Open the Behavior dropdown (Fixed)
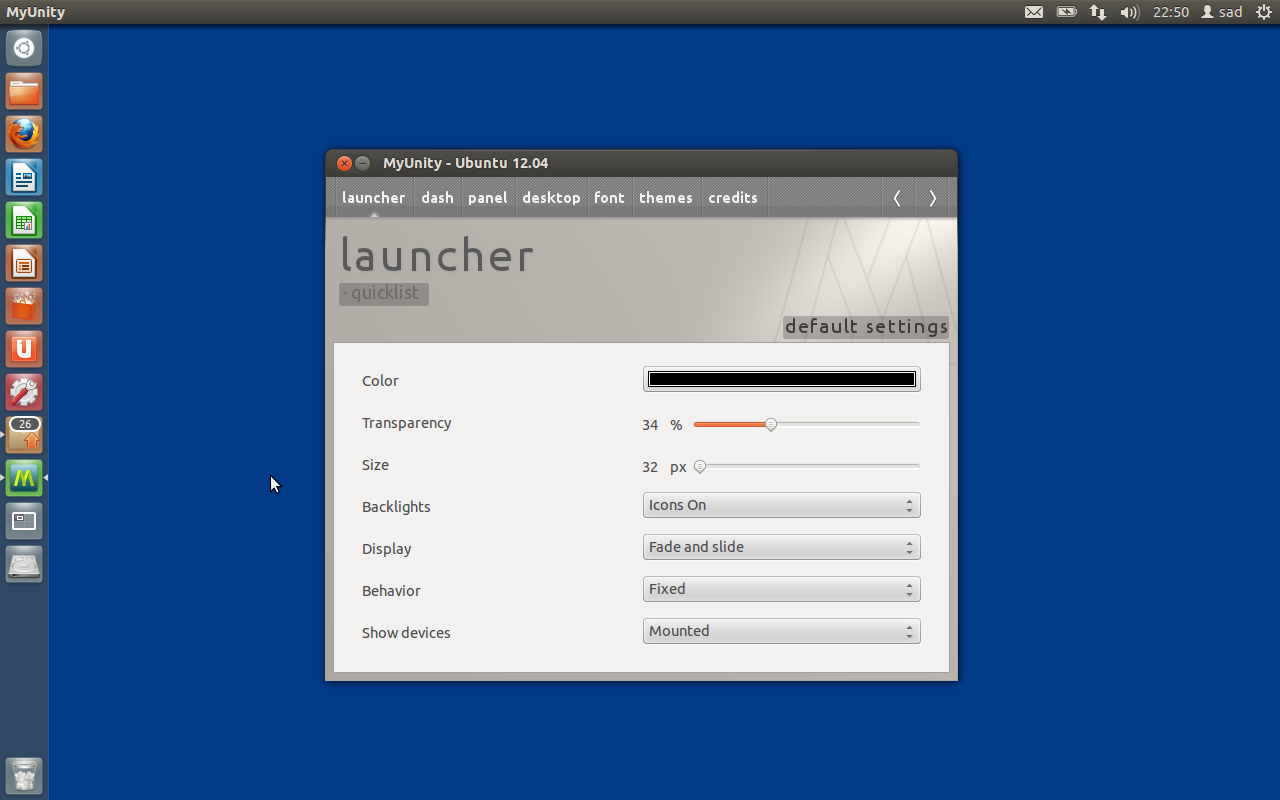1280x800 pixels. pos(782,589)
